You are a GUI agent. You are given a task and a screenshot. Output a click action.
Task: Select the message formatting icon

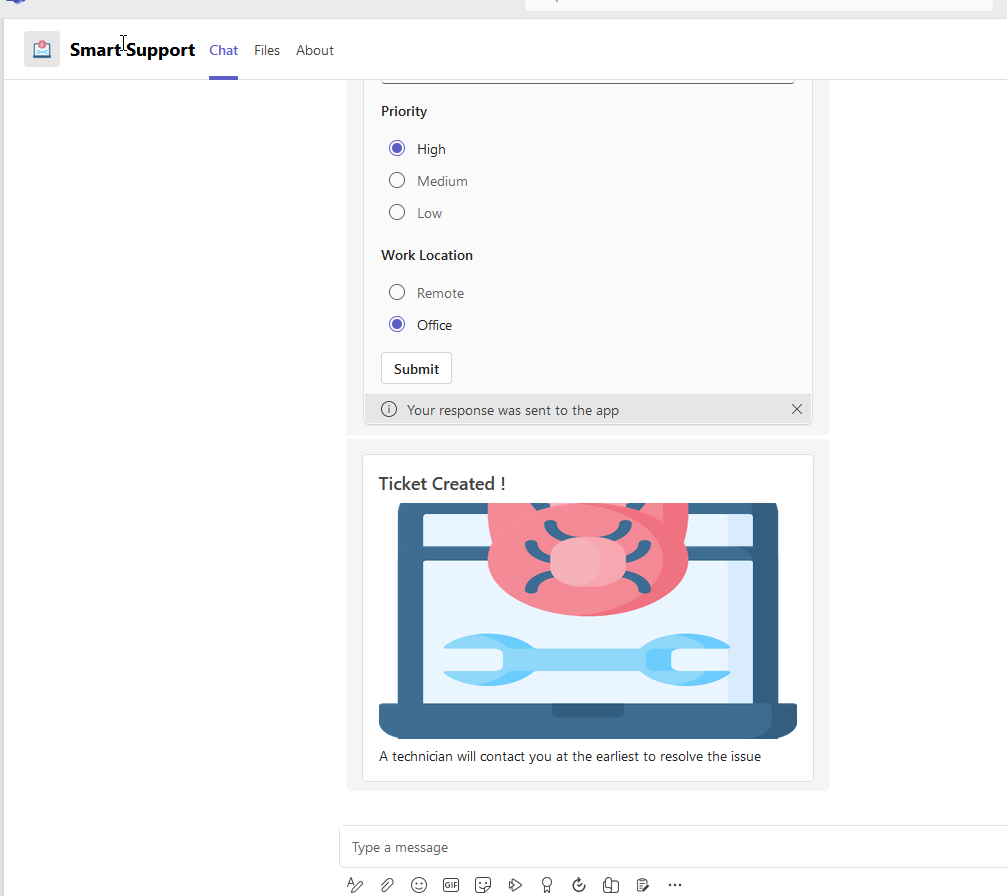pos(355,885)
